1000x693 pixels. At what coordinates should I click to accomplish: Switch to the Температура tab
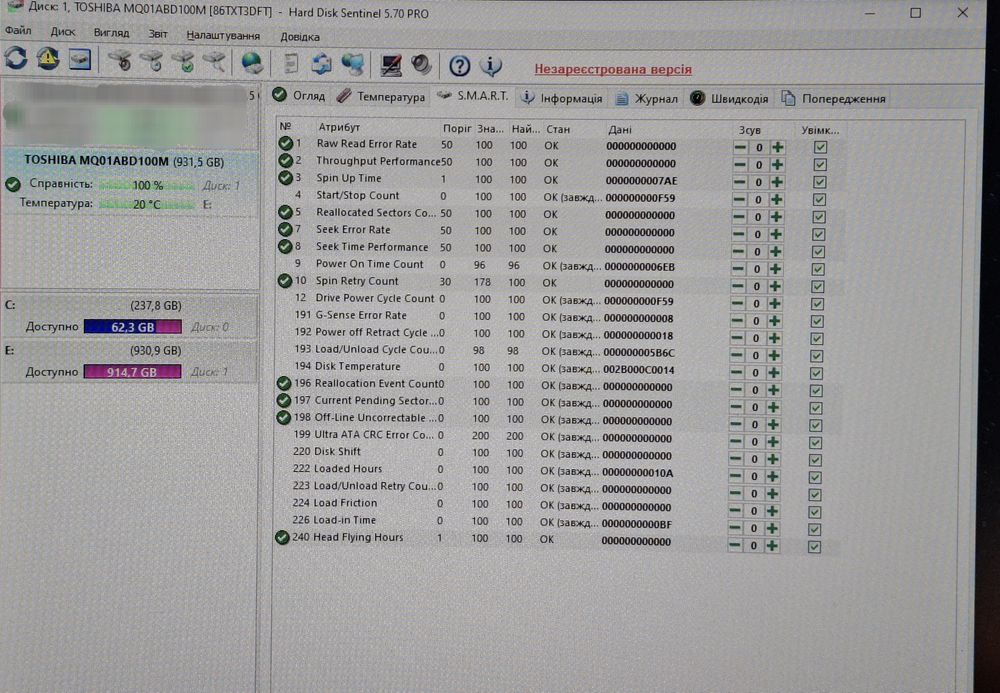click(x=381, y=97)
